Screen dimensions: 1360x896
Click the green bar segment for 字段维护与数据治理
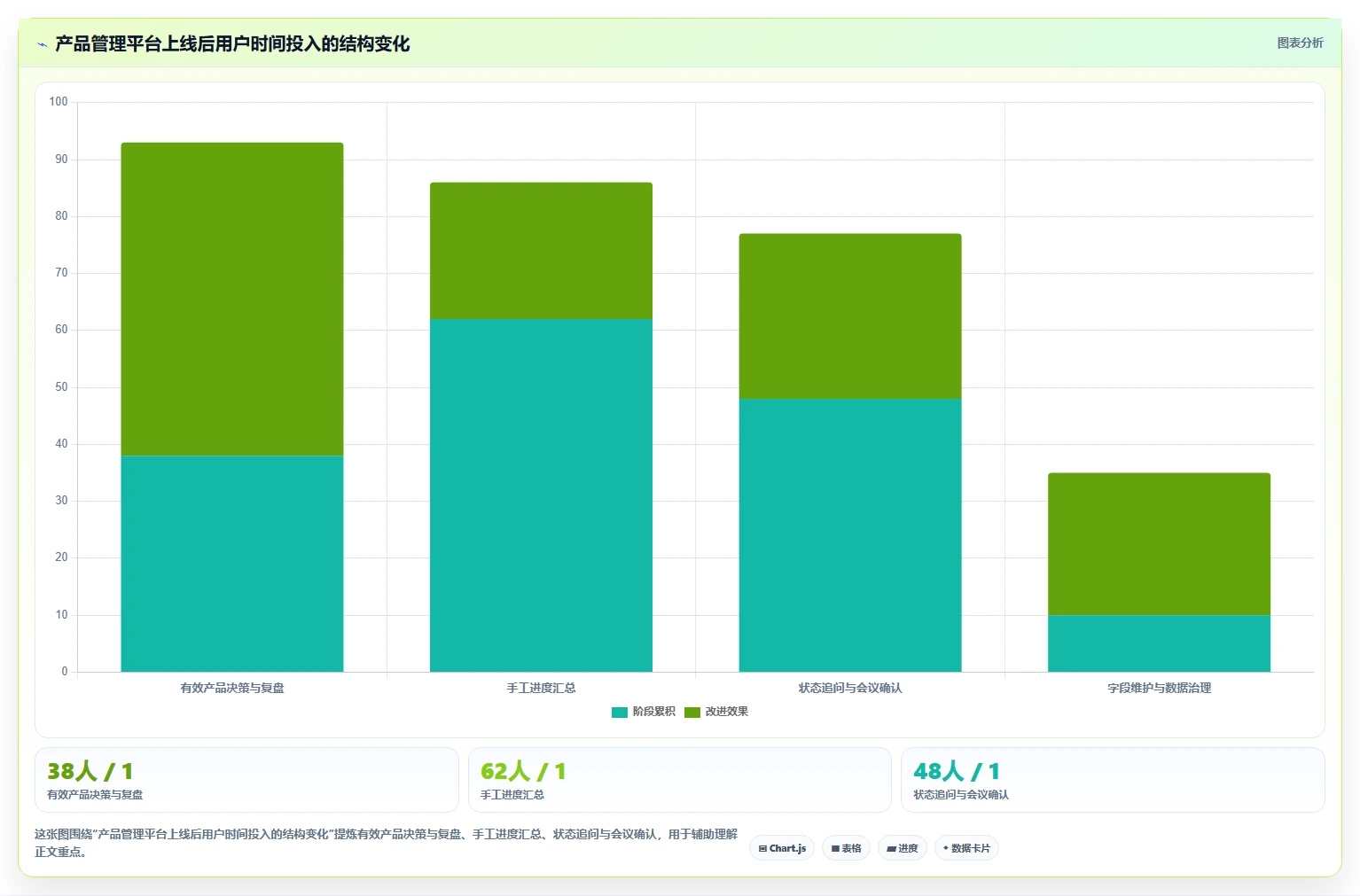point(1159,544)
